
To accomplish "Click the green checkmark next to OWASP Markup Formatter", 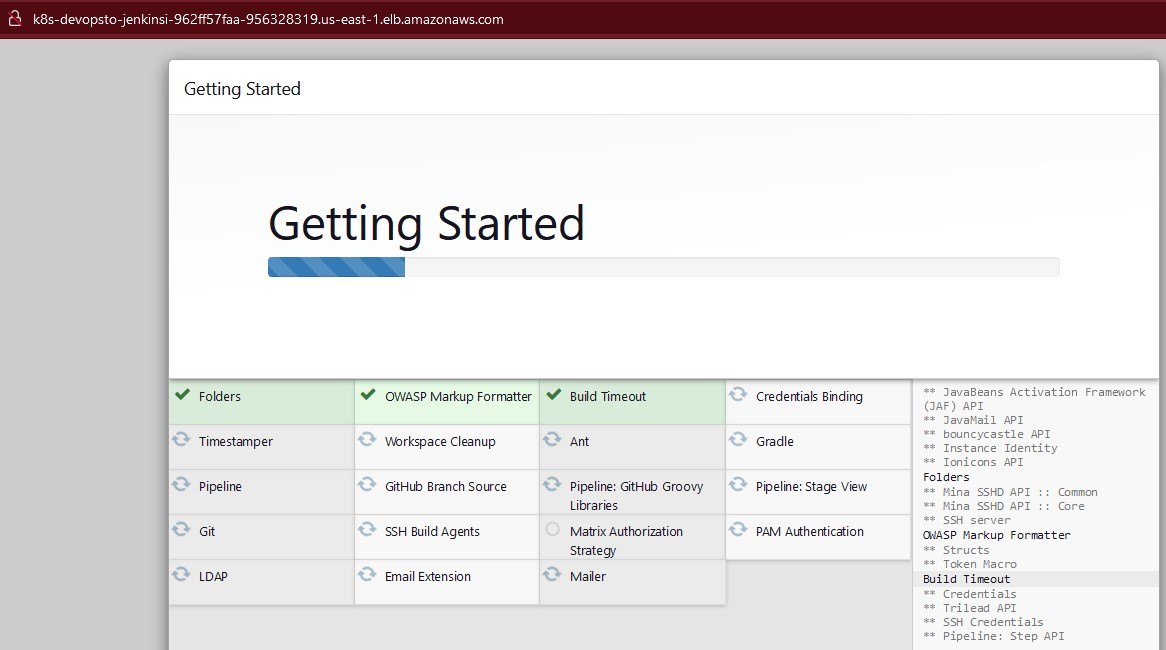I will point(368,395).
